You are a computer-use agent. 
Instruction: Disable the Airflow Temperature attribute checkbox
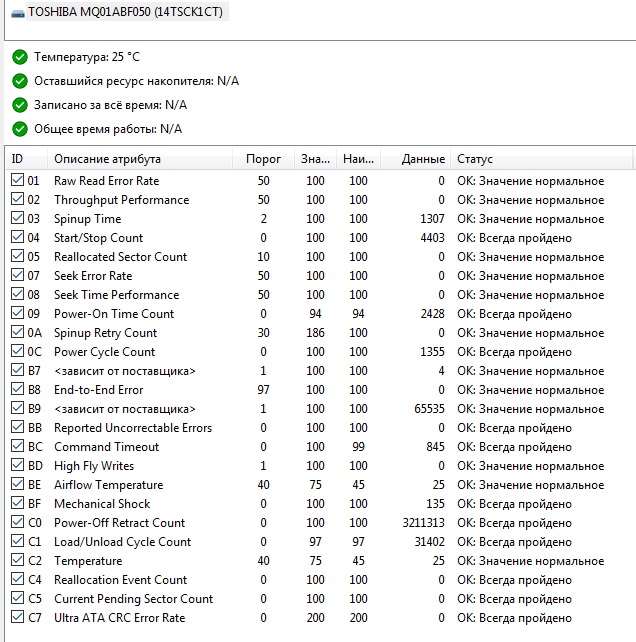17,485
